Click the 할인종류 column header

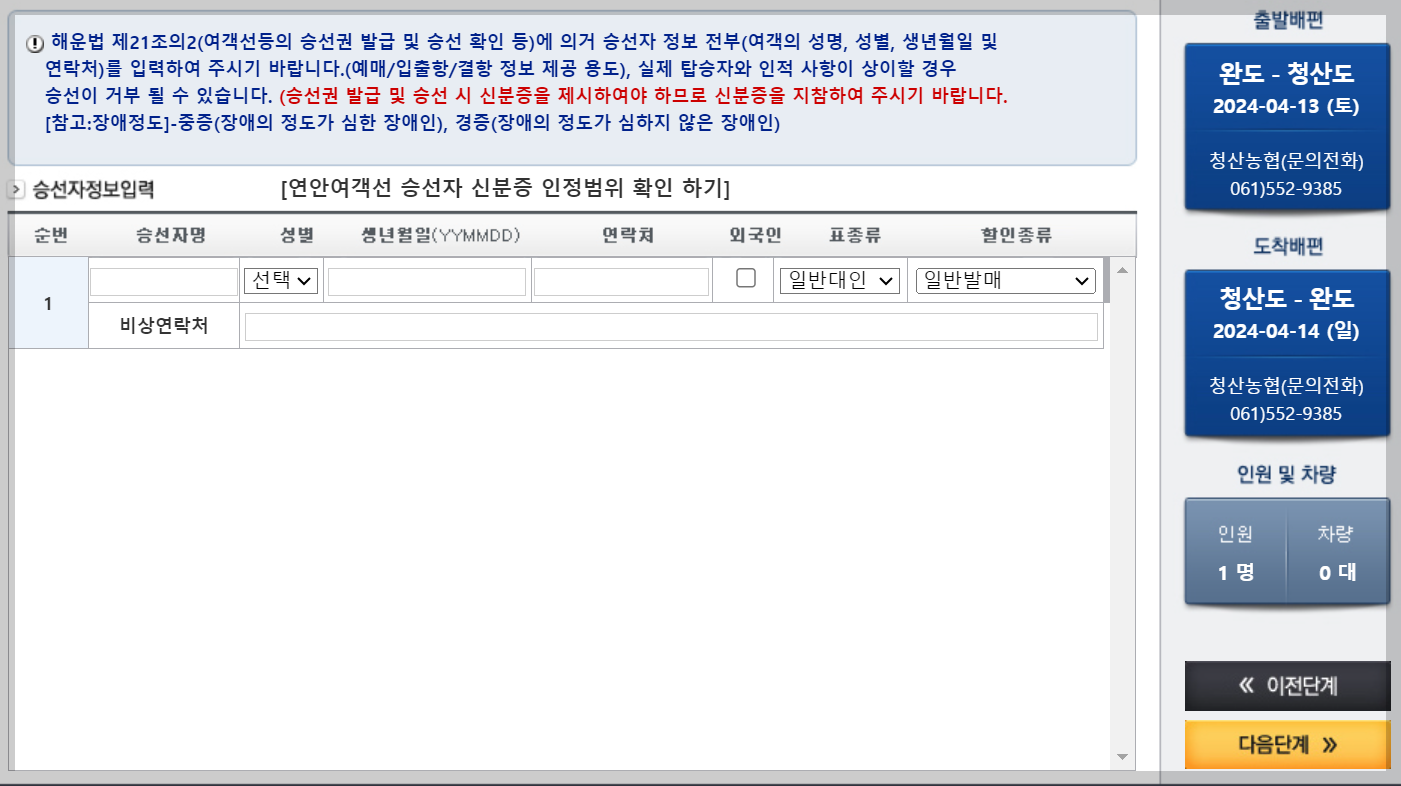(x=1016, y=236)
